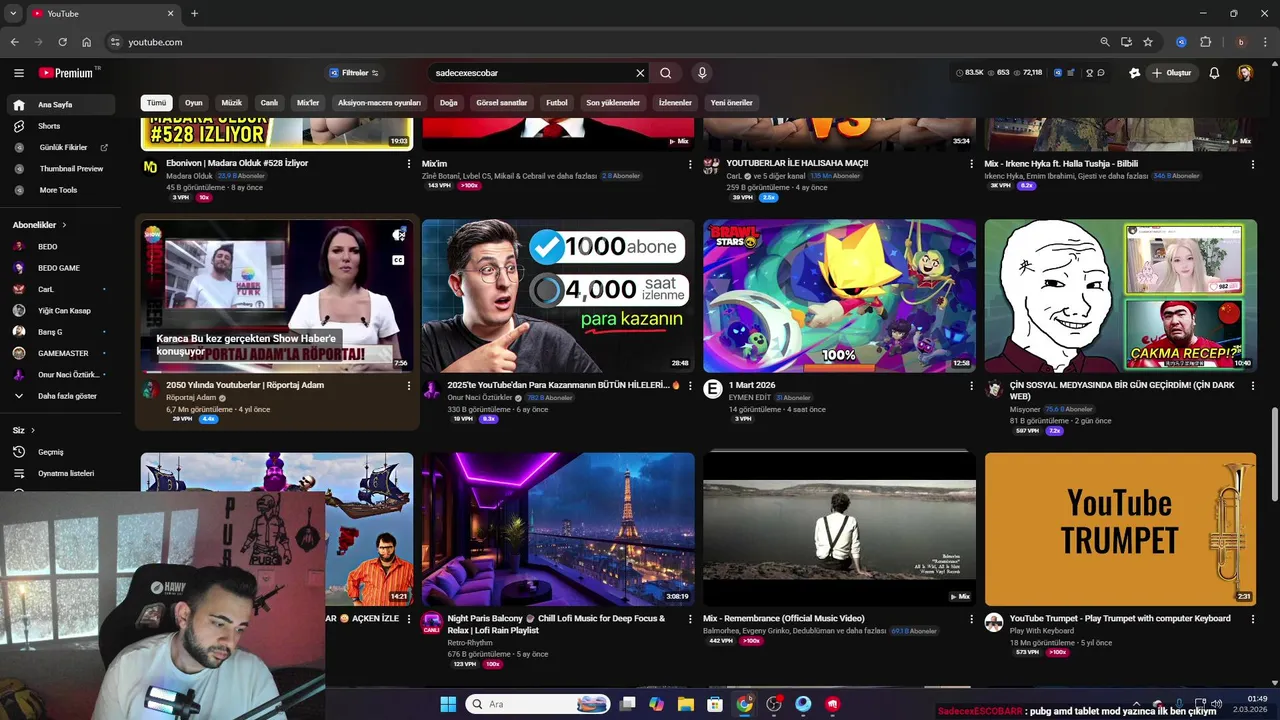Open Shorts in the sidebar

[x=49, y=126]
